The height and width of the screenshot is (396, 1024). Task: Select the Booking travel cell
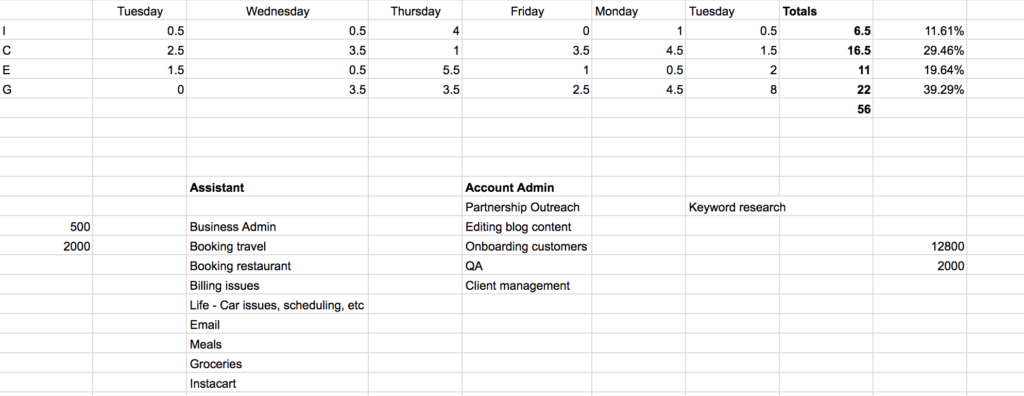pyautogui.click(x=277, y=246)
